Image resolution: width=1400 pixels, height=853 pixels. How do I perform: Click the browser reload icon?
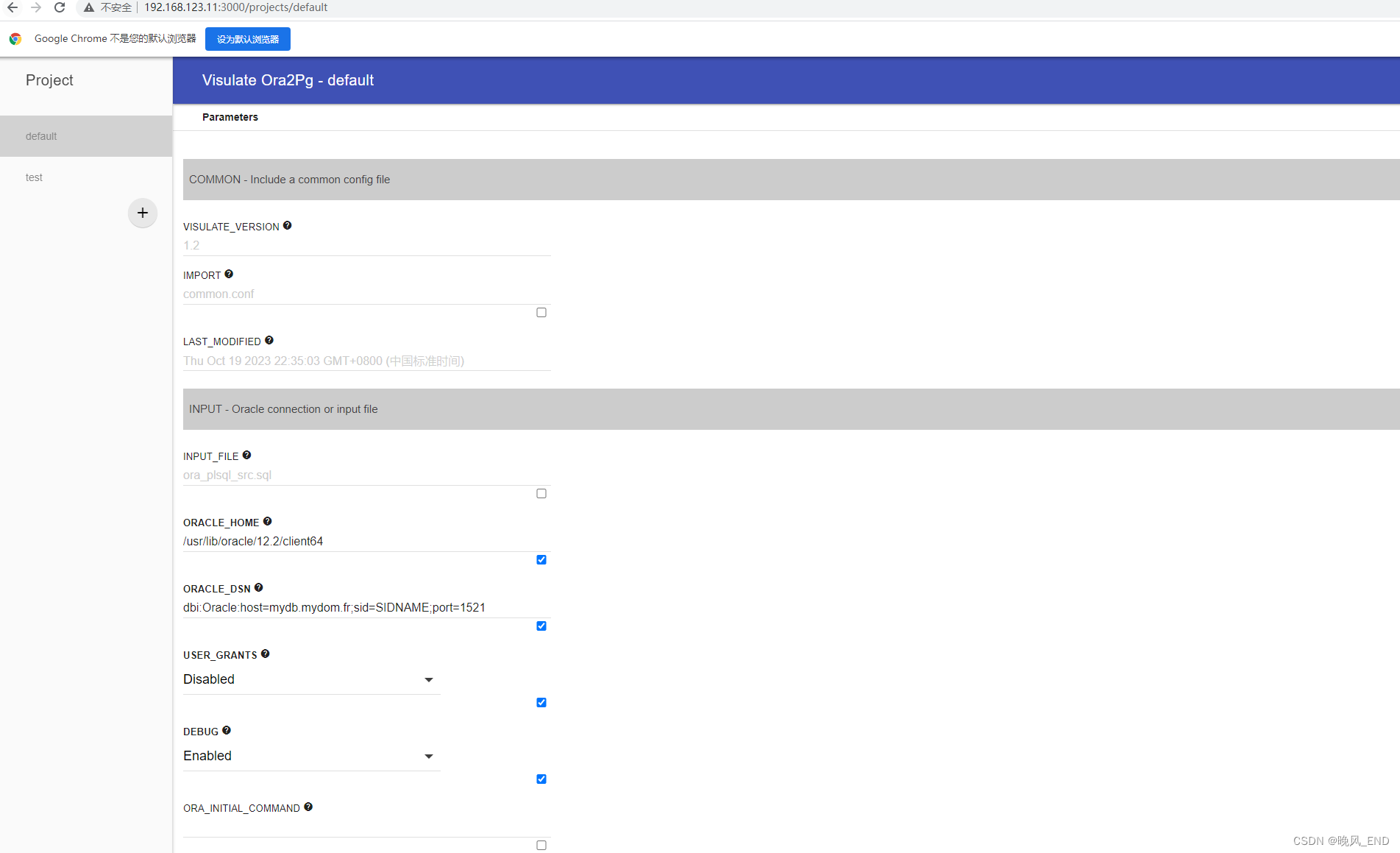[59, 7]
